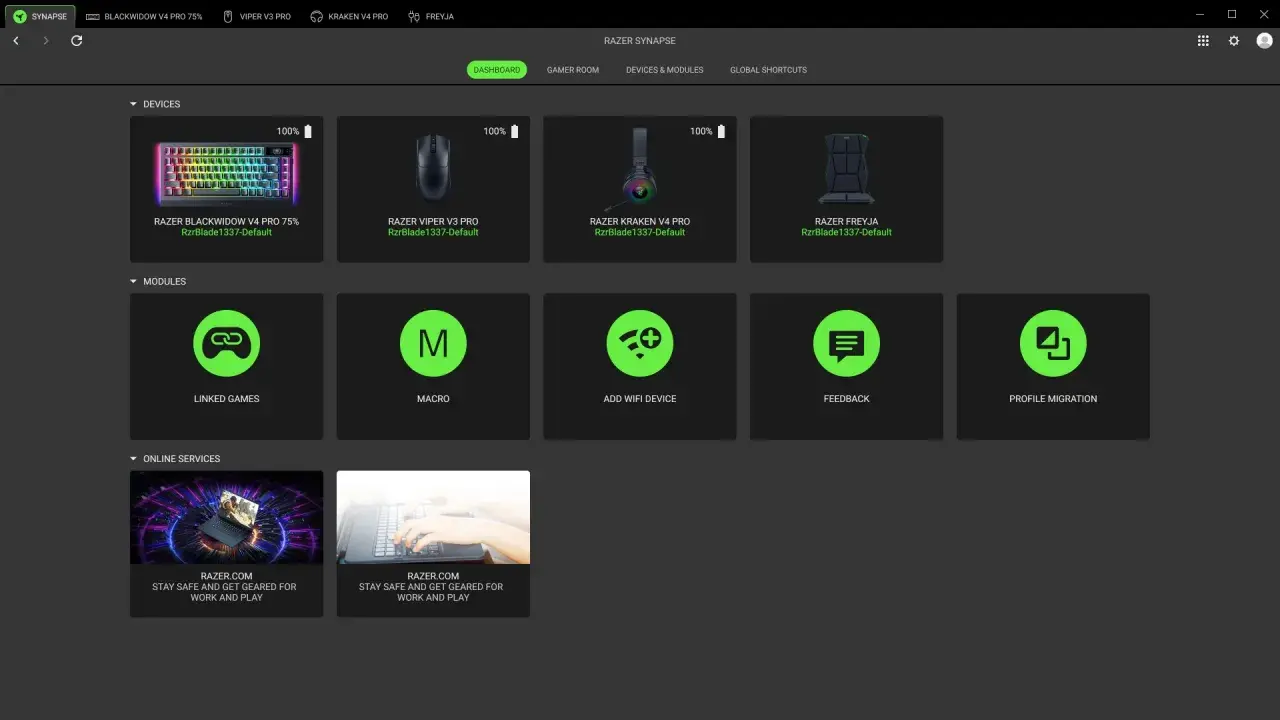Close the Synapse window
Viewport: 1280px width, 720px height.
coord(1263,14)
